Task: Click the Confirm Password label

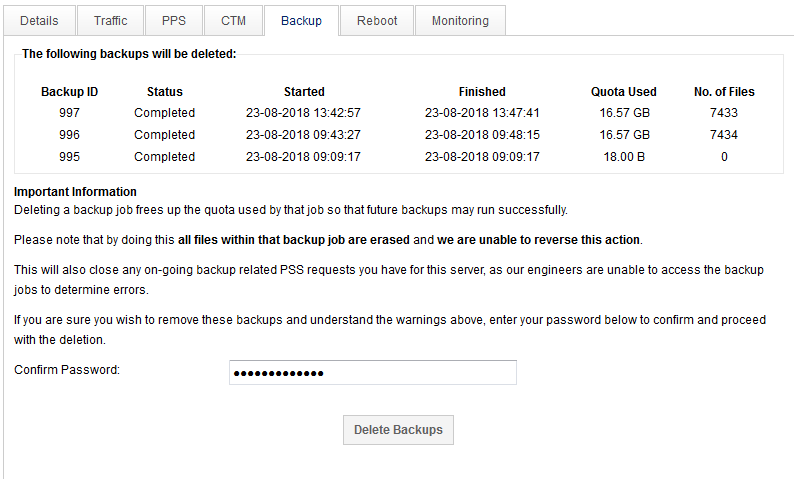Action: [66, 370]
